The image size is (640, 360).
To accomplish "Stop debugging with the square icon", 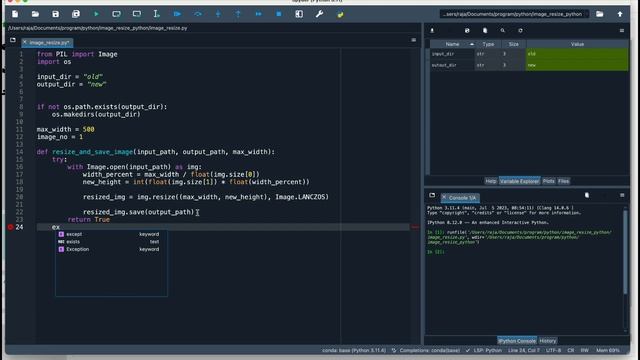I will click(279, 14).
